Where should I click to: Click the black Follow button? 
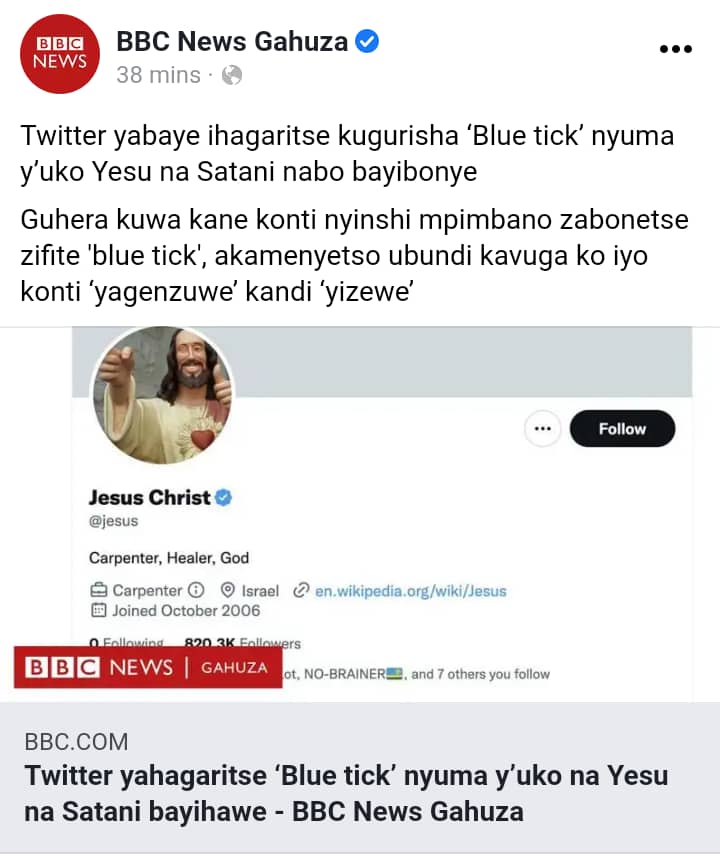622,429
